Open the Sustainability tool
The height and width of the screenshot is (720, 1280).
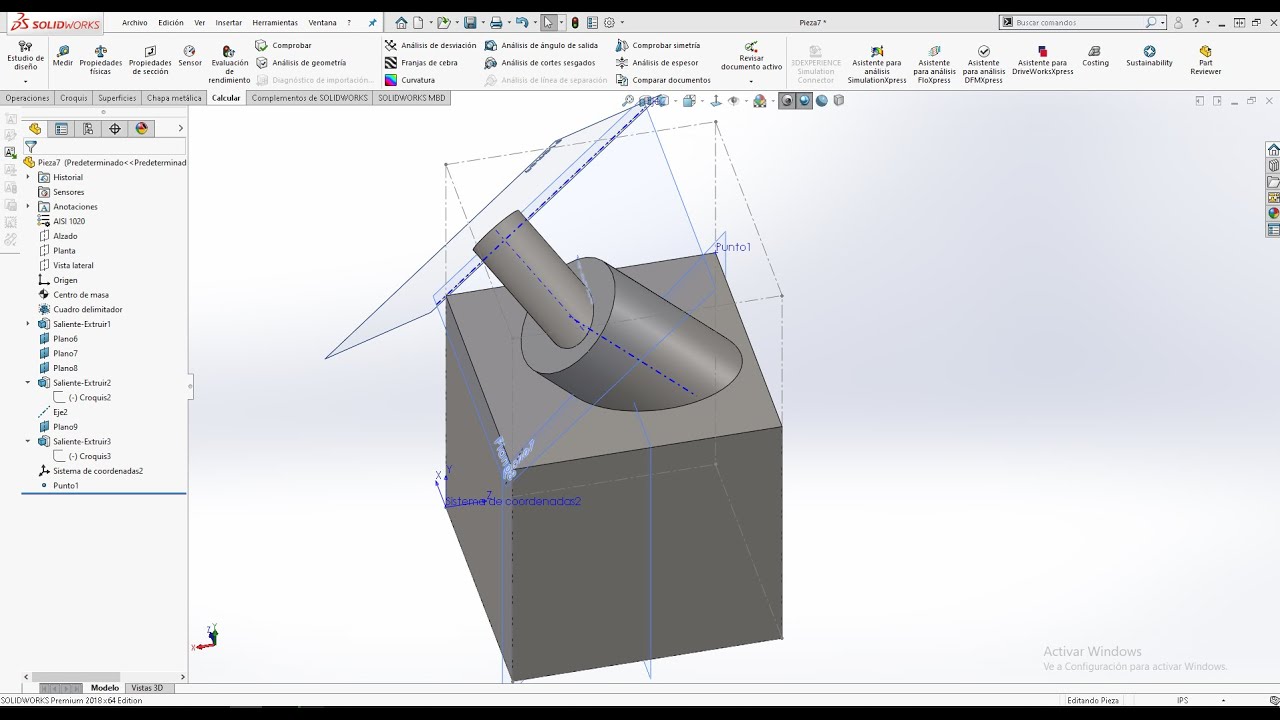point(1149,56)
